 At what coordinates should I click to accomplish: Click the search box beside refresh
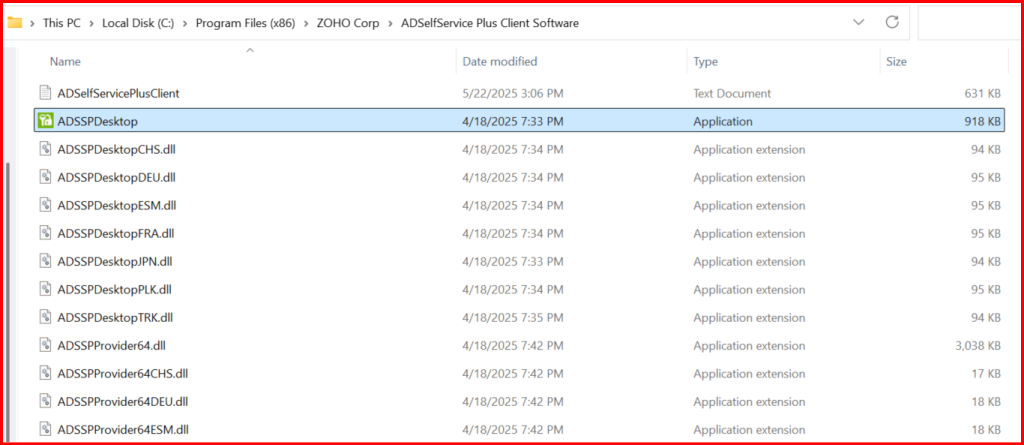(965, 22)
